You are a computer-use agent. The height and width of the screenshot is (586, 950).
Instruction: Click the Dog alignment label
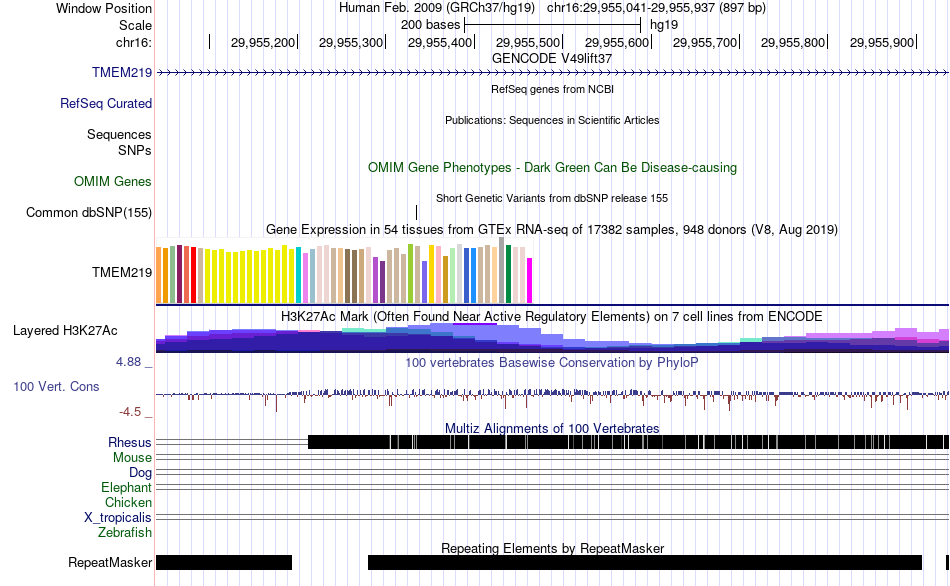[140, 473]
